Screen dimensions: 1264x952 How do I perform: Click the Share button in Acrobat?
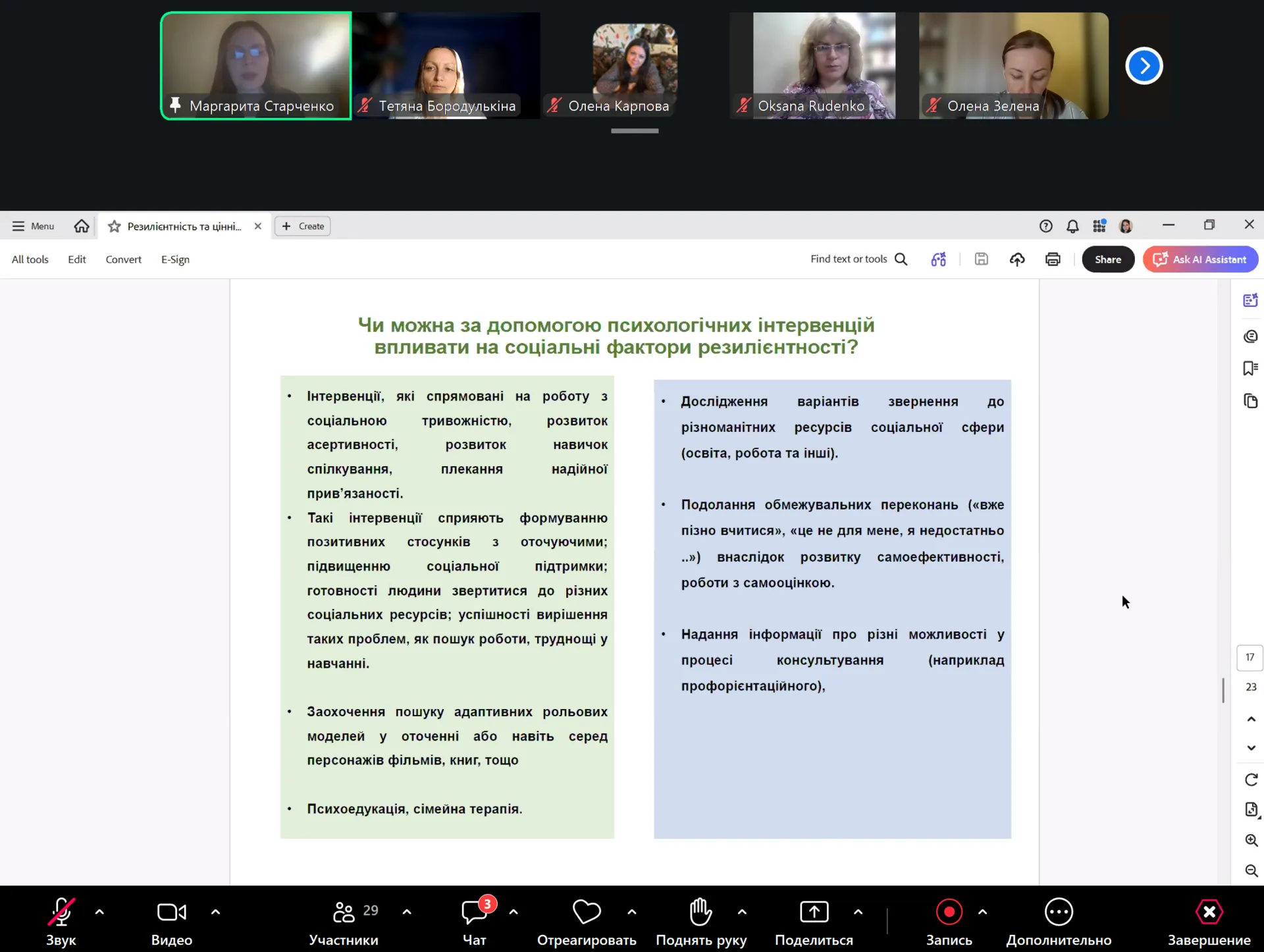point(1108,259)
